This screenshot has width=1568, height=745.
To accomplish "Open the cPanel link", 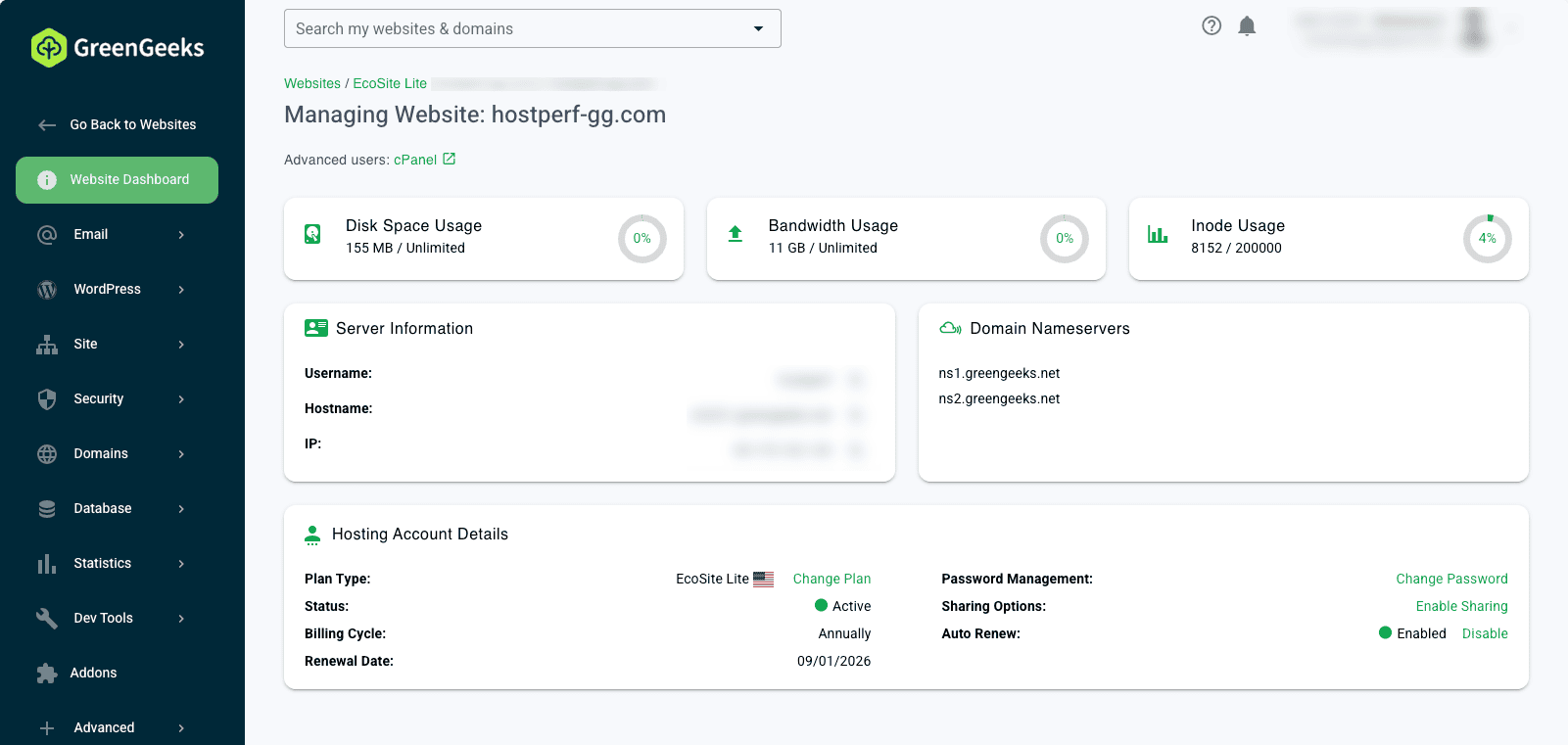I will (415, 160).
